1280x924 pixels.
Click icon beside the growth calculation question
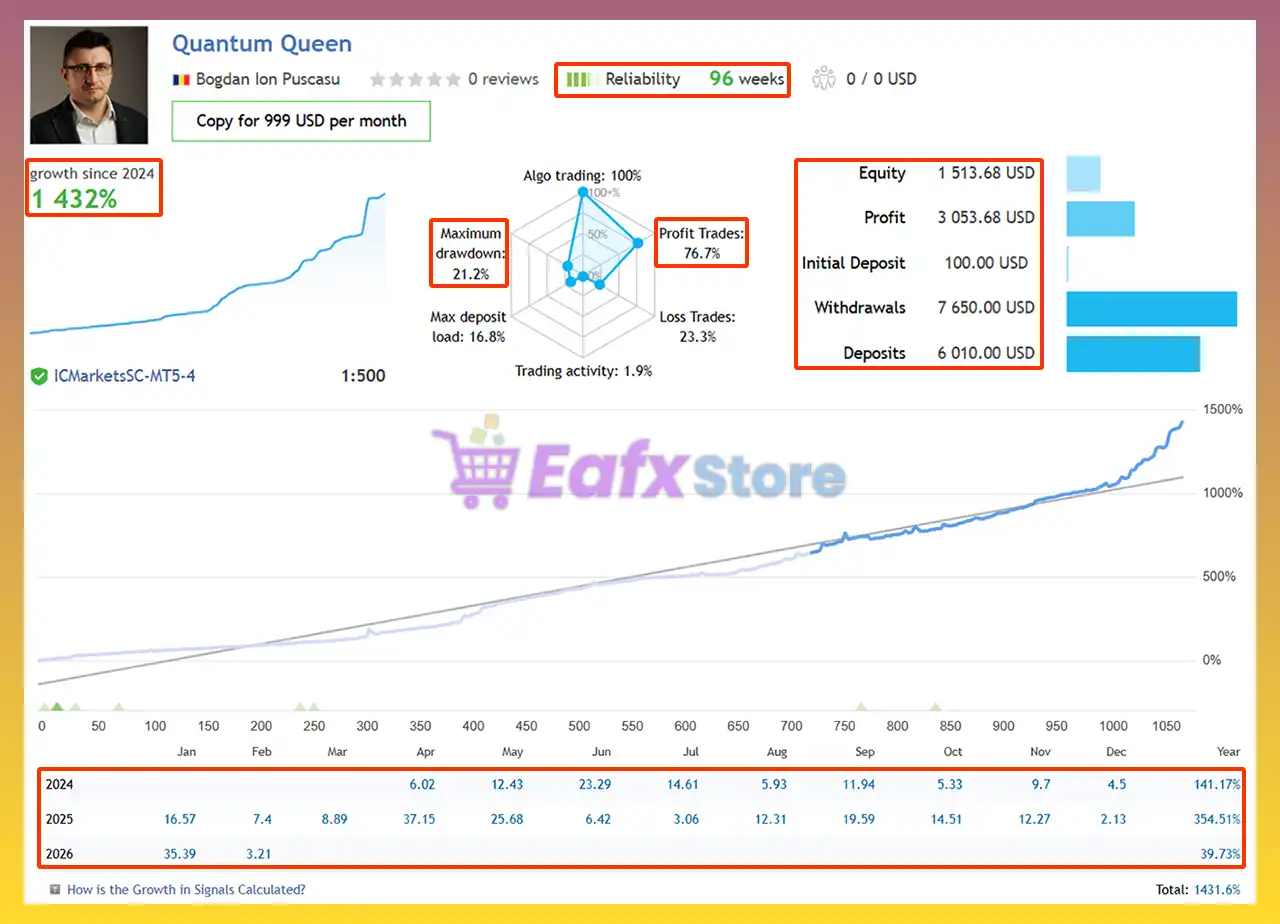(x=55, y=889)
